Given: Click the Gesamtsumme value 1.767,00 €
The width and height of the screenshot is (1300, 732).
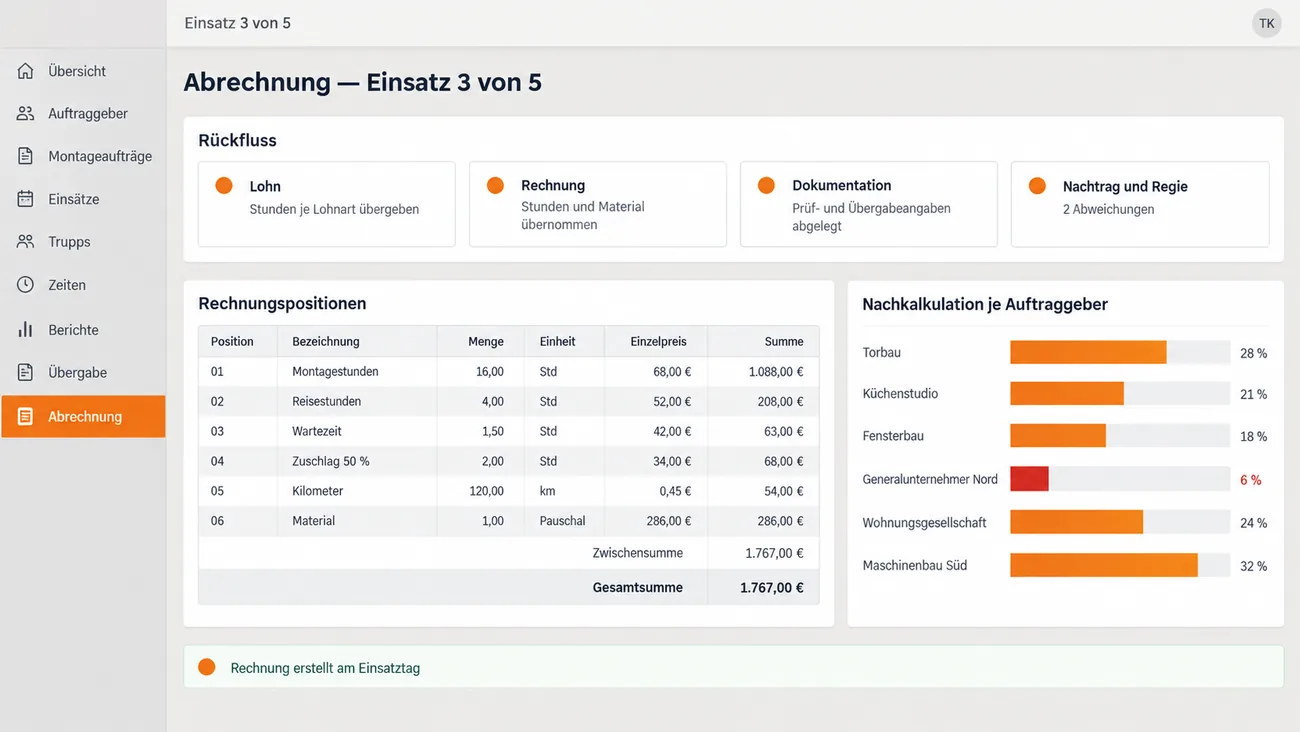Looking at the screenshot, I should pos(771,588).
